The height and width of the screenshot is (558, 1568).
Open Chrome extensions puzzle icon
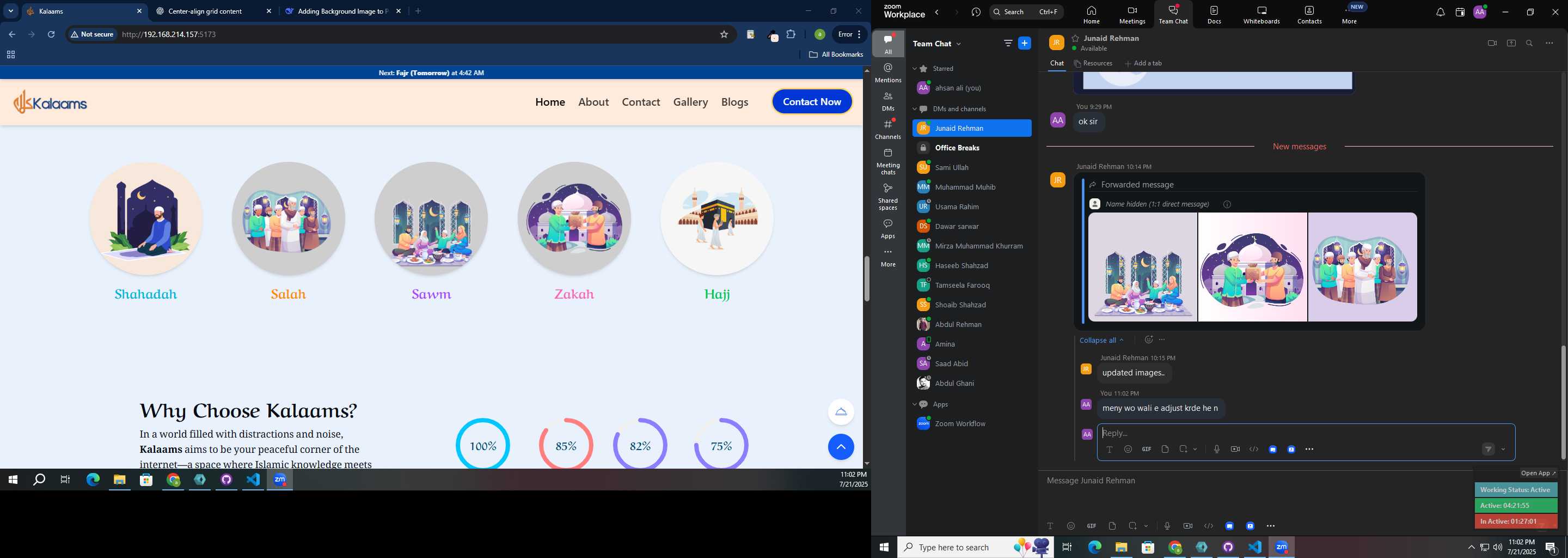791,35
